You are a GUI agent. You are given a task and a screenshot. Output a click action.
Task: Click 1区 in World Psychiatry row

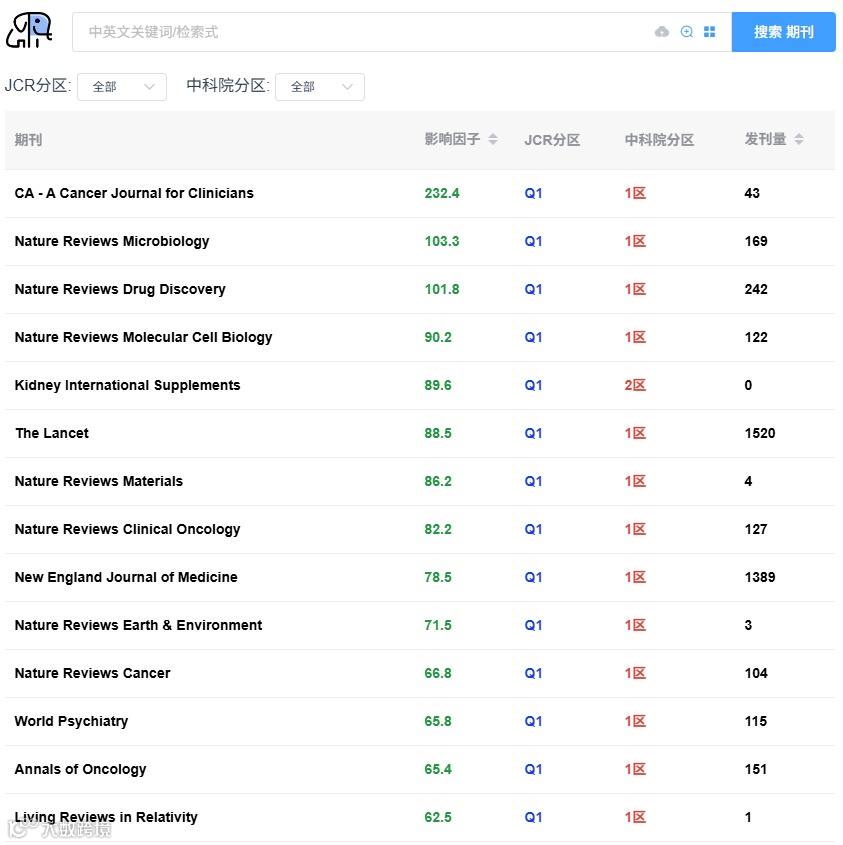point(635,721)
